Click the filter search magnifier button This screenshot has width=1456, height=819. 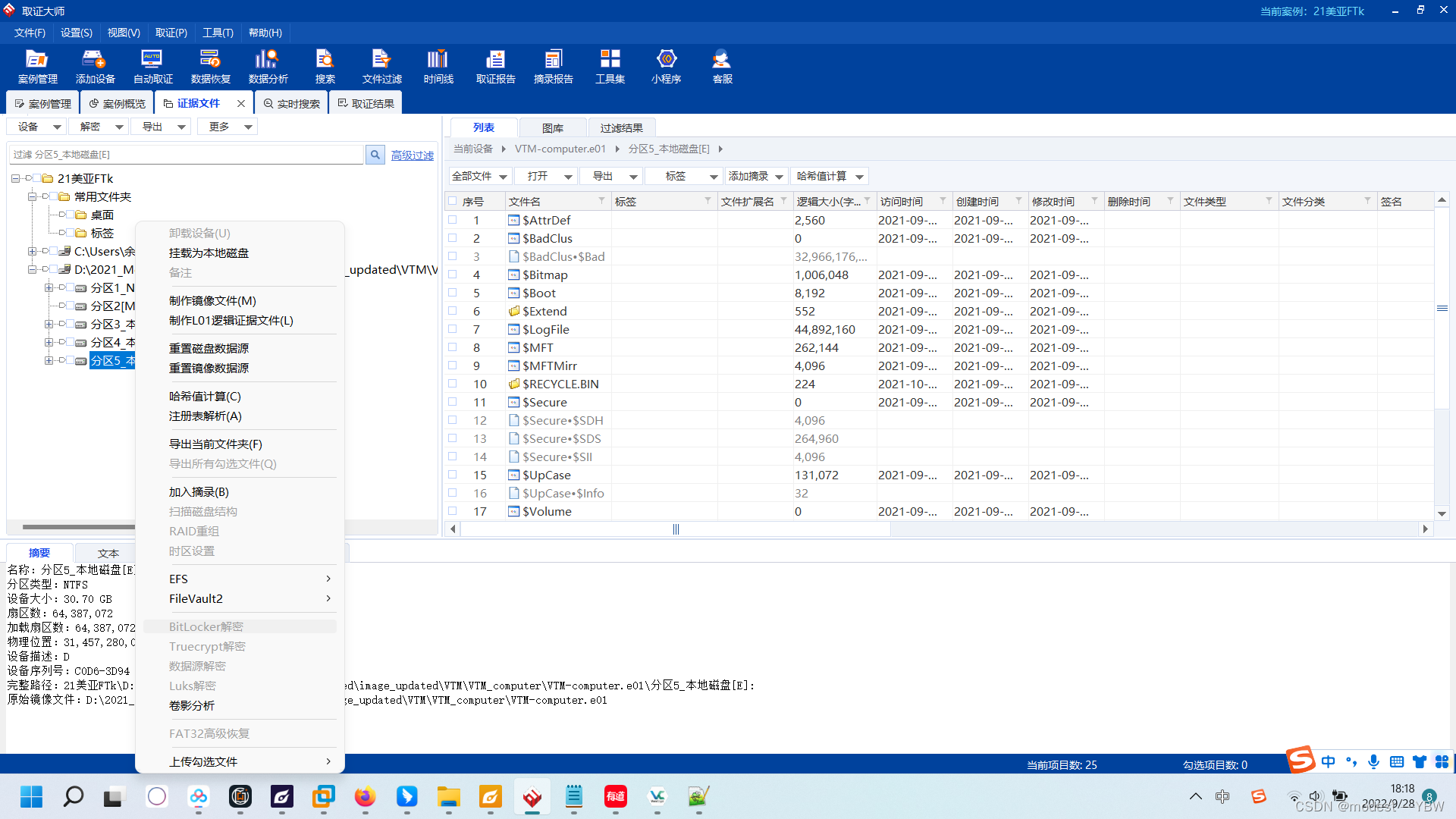click(x=375, y=155)
